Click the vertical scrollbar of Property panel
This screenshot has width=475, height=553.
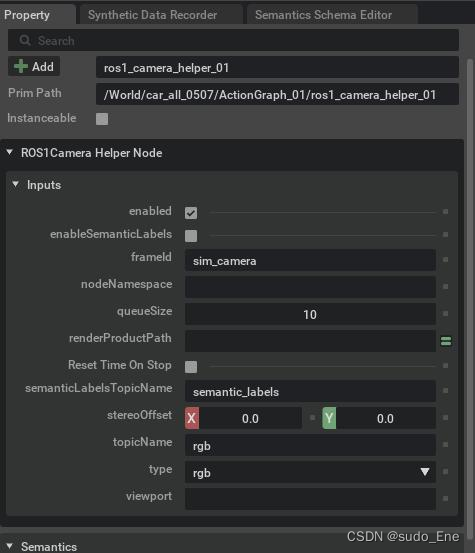pyautogui.click(x=470, y=300)
